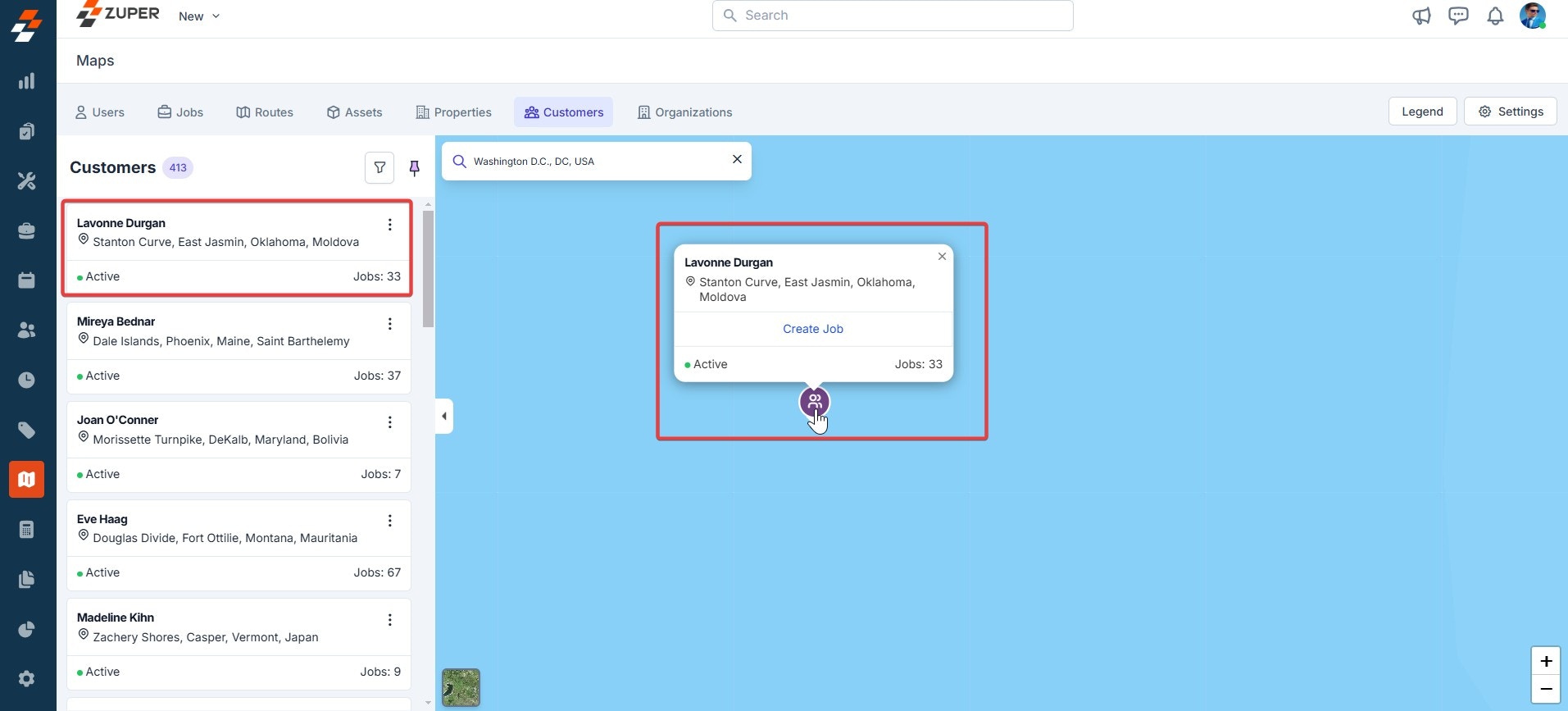Select the Joan O'Conner customer card
1568x711 pixels.
click(x=239, y=446)
